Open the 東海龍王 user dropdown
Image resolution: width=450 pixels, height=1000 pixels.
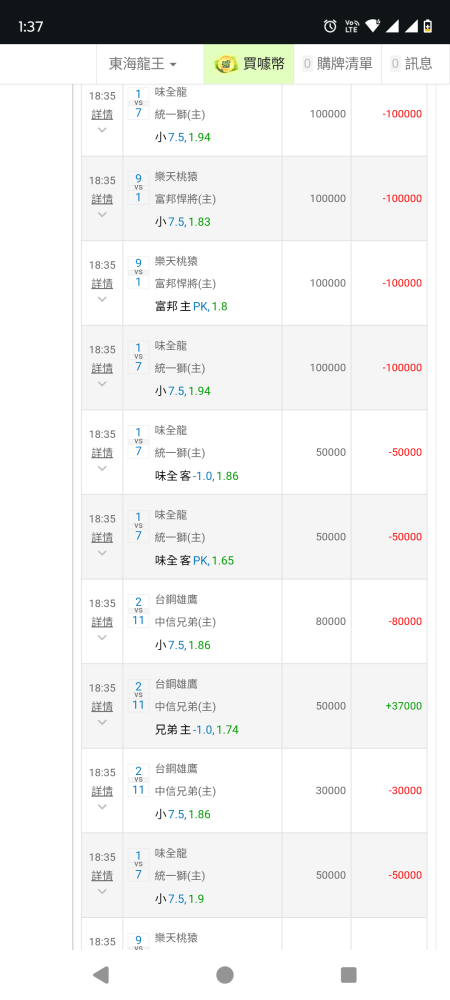coord(143,64)
